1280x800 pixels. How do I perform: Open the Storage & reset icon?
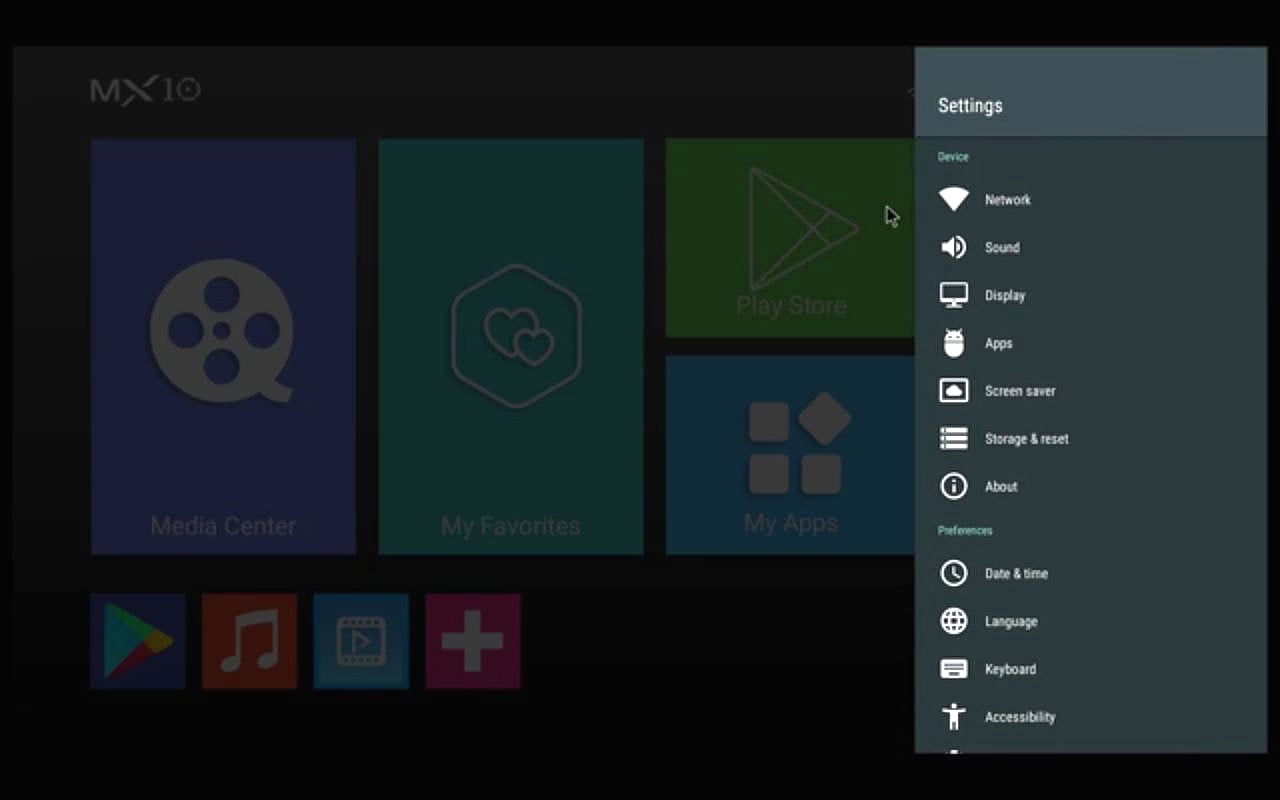point(954,439)
